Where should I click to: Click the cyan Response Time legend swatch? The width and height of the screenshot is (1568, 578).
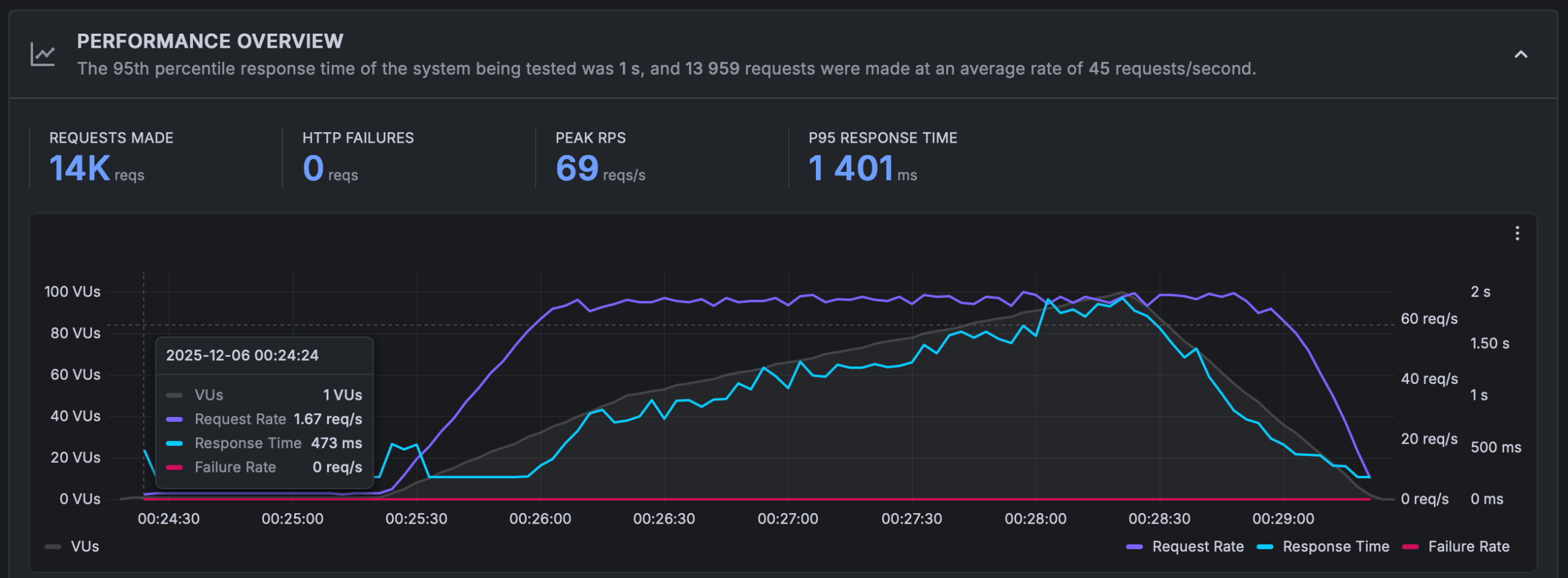[1265, 547]
